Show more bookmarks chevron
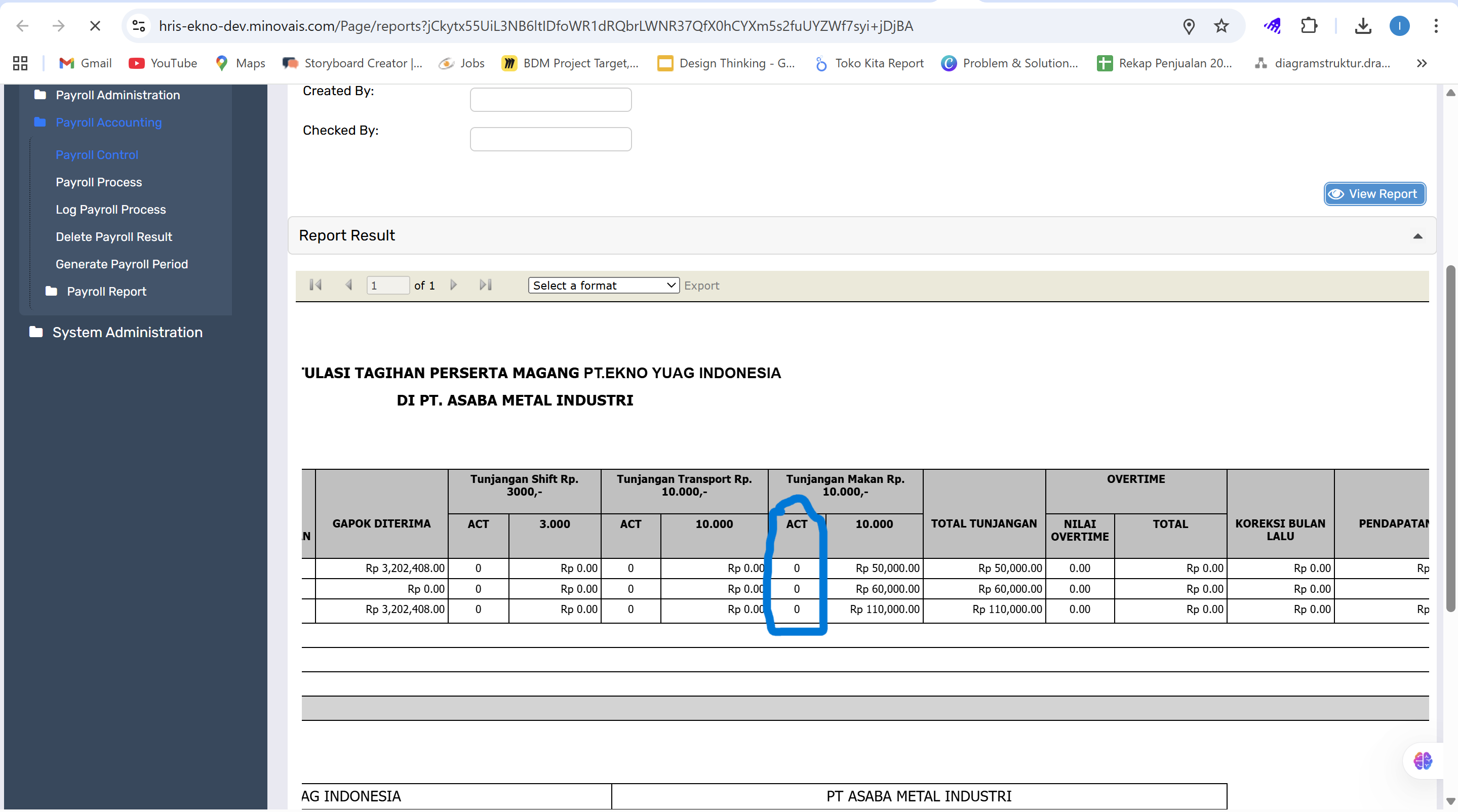The width and height of the screenshot is (1458, 812). point(1421,63)
